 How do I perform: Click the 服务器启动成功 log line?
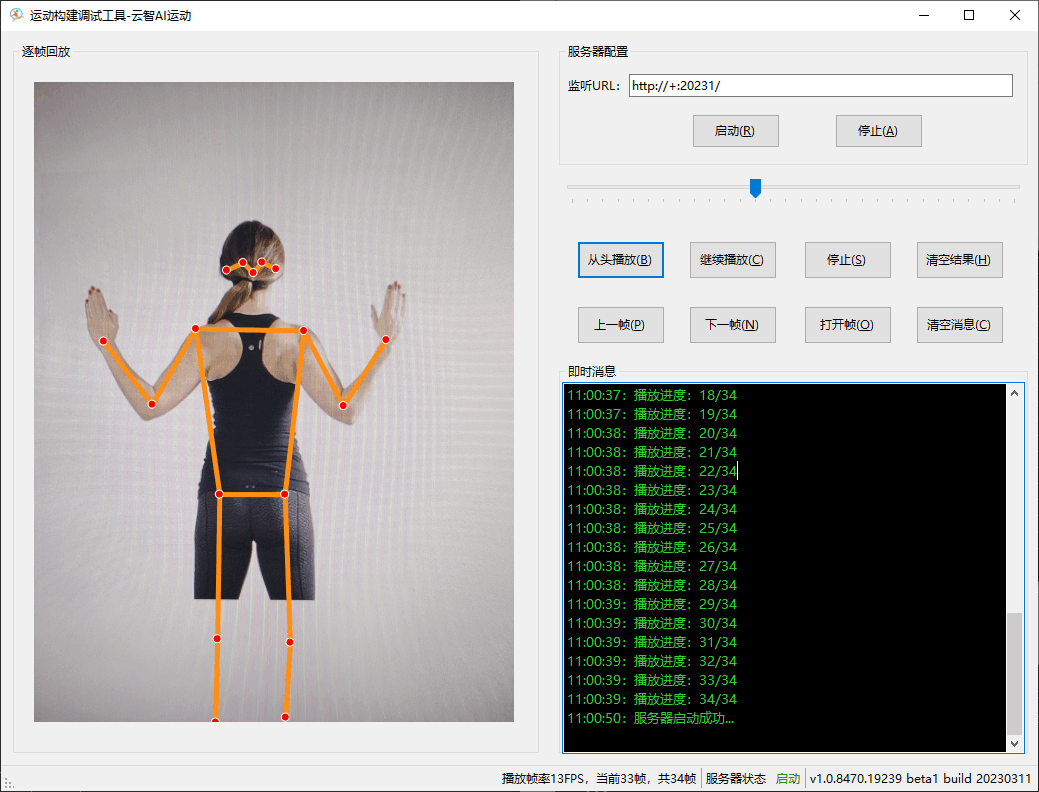650,718
